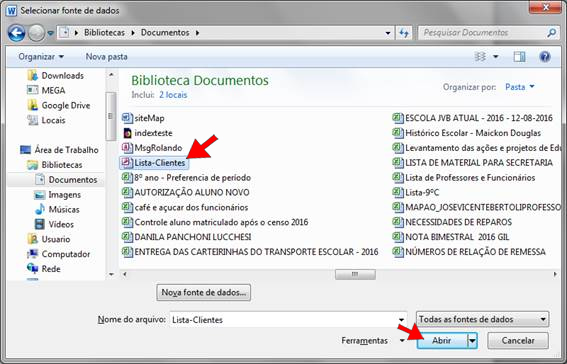567x364 pixels.
Task: Open the Todas as fontes de dados filter
Action: coord(482,319)
